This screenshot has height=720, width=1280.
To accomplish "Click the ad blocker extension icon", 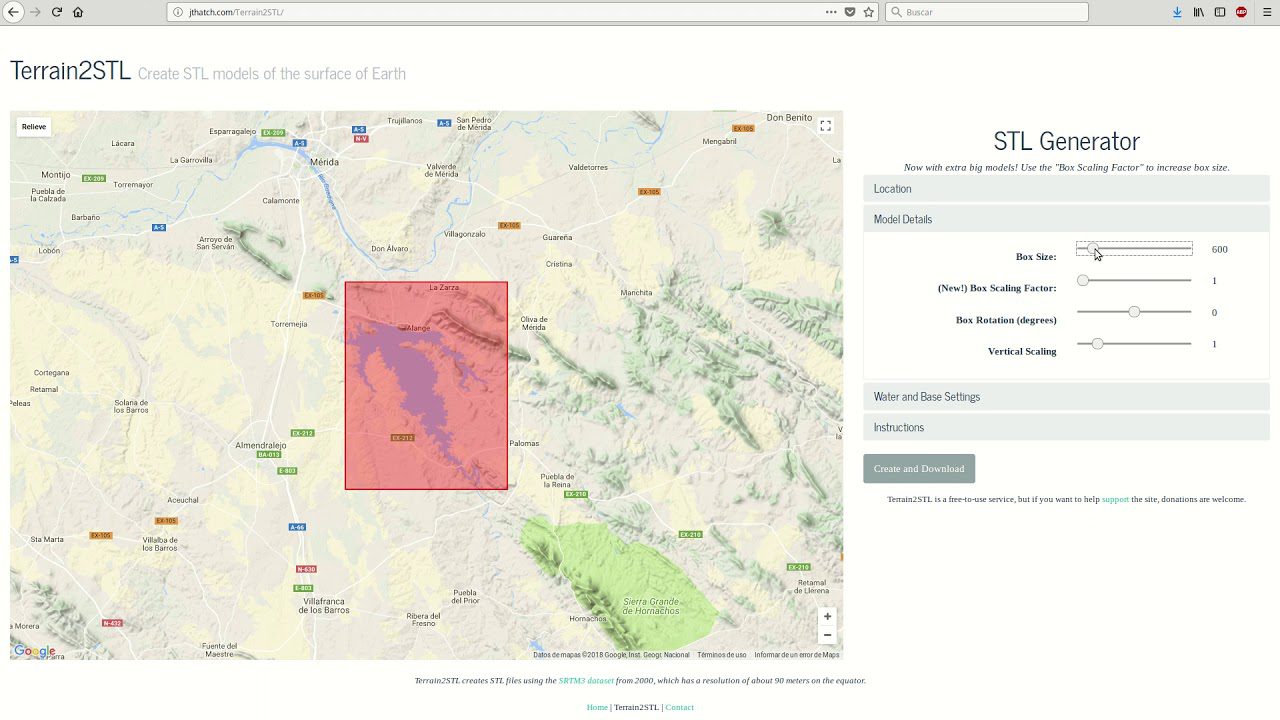I will pyautogui.click(x=1241, y=12).
